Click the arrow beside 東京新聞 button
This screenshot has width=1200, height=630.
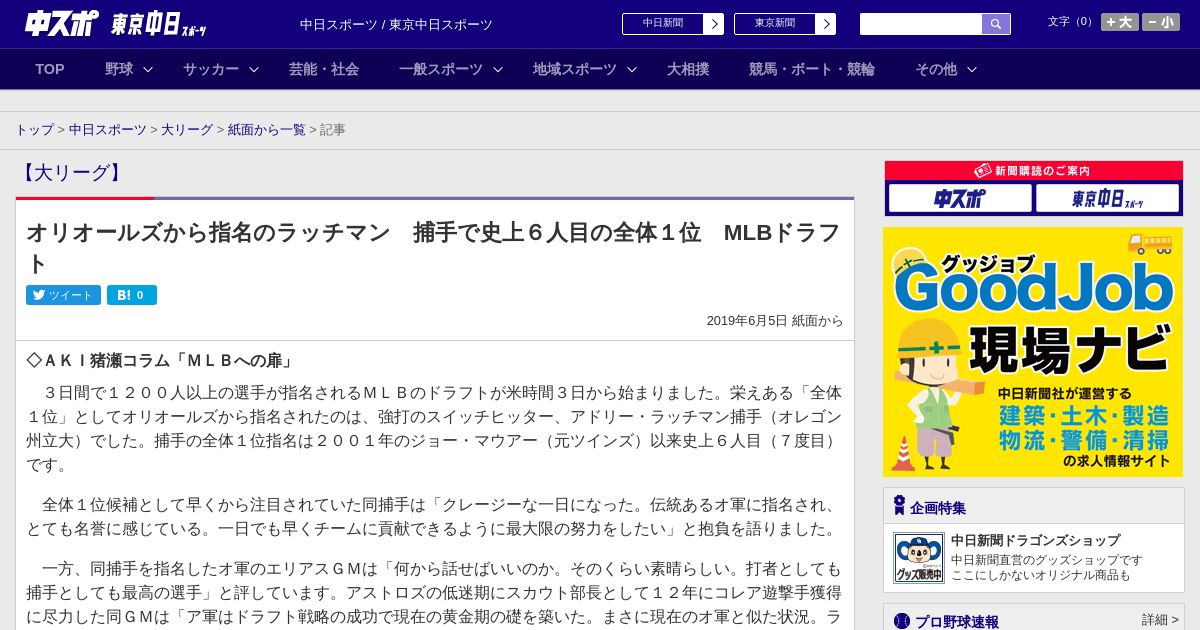825,24
